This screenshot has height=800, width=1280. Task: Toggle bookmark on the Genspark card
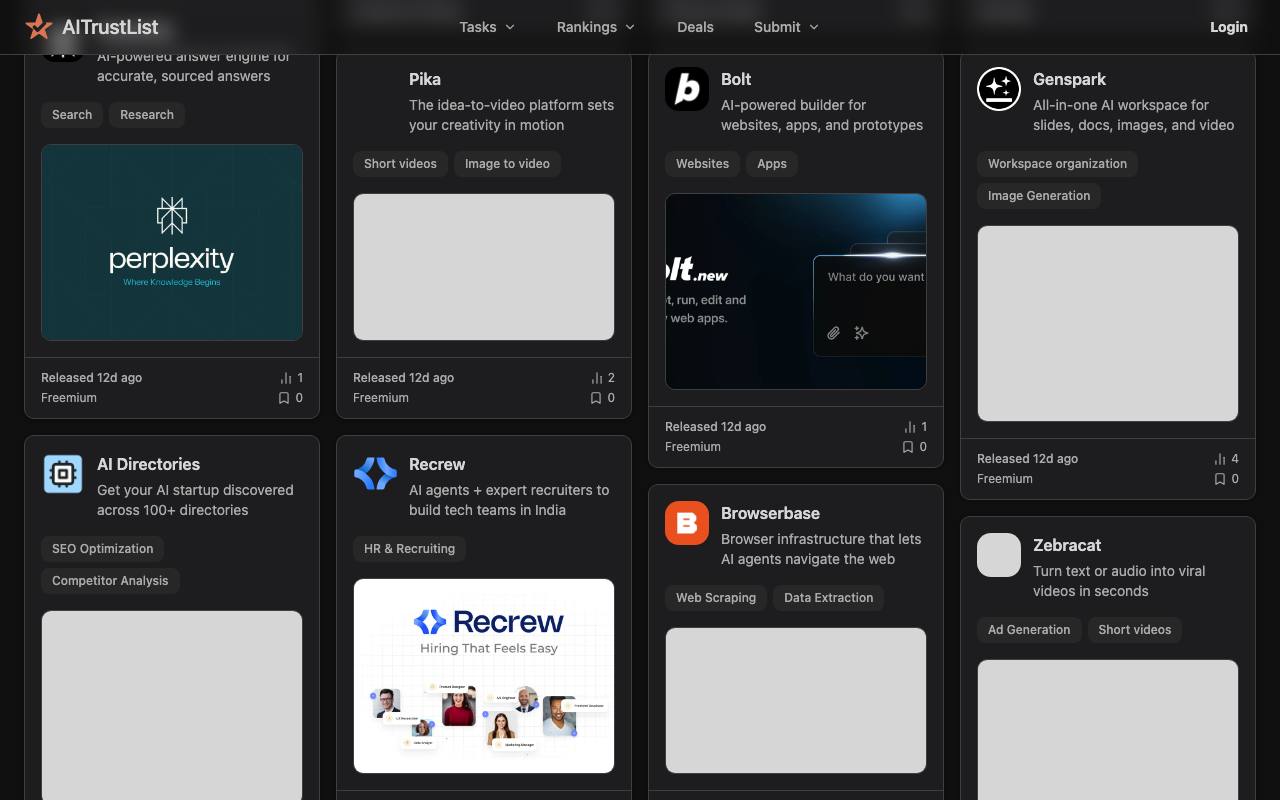pyautogui.click(x=1220, y=479)
